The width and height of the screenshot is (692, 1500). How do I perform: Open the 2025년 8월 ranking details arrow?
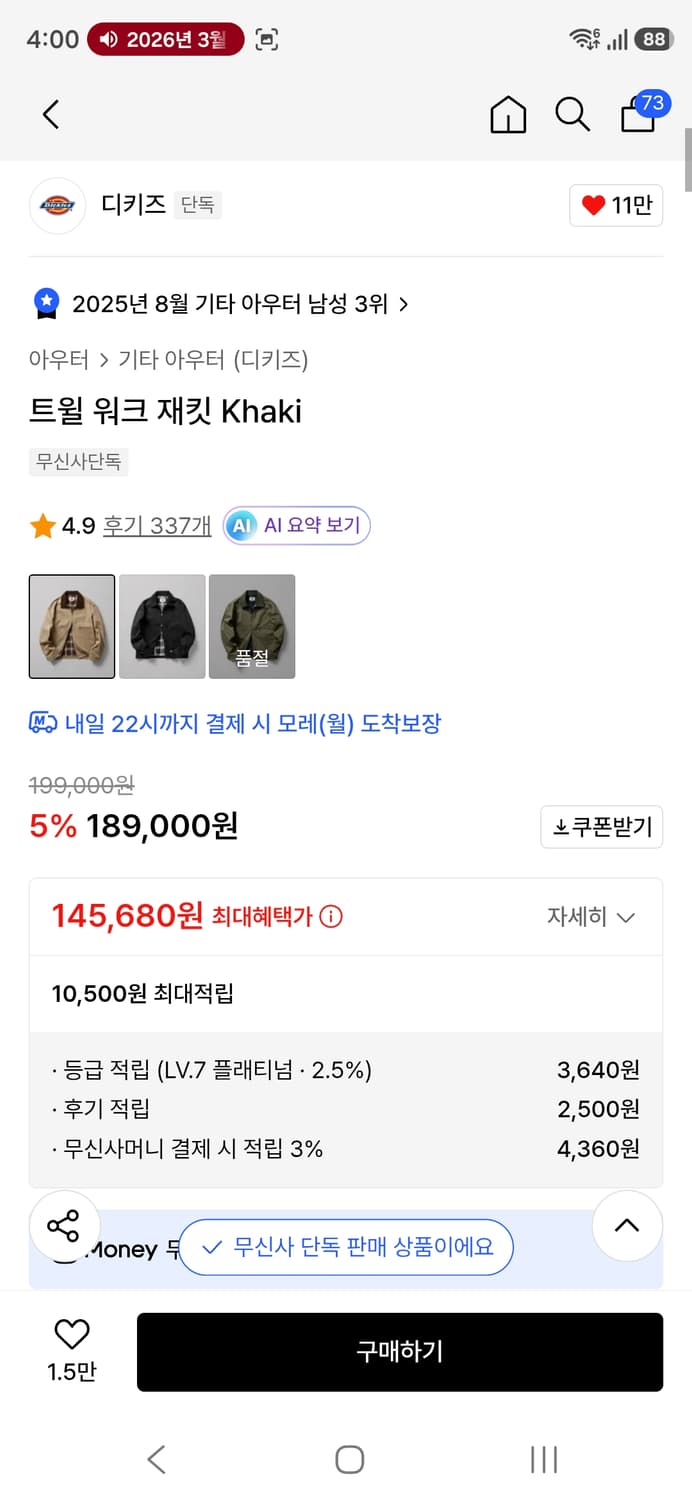click(404, 303)
